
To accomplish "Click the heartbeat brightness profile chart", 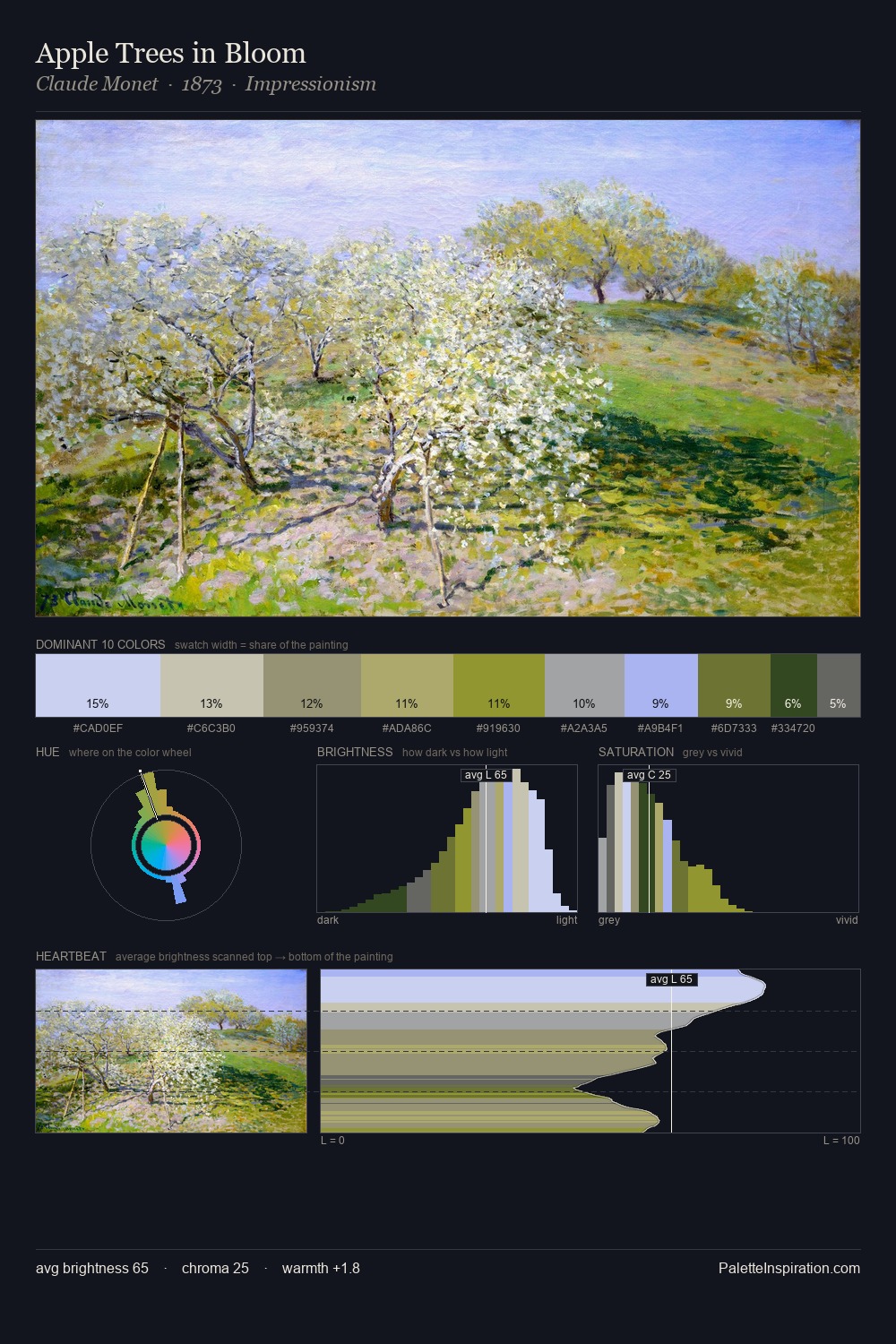I will click(x=590, y=1051).
